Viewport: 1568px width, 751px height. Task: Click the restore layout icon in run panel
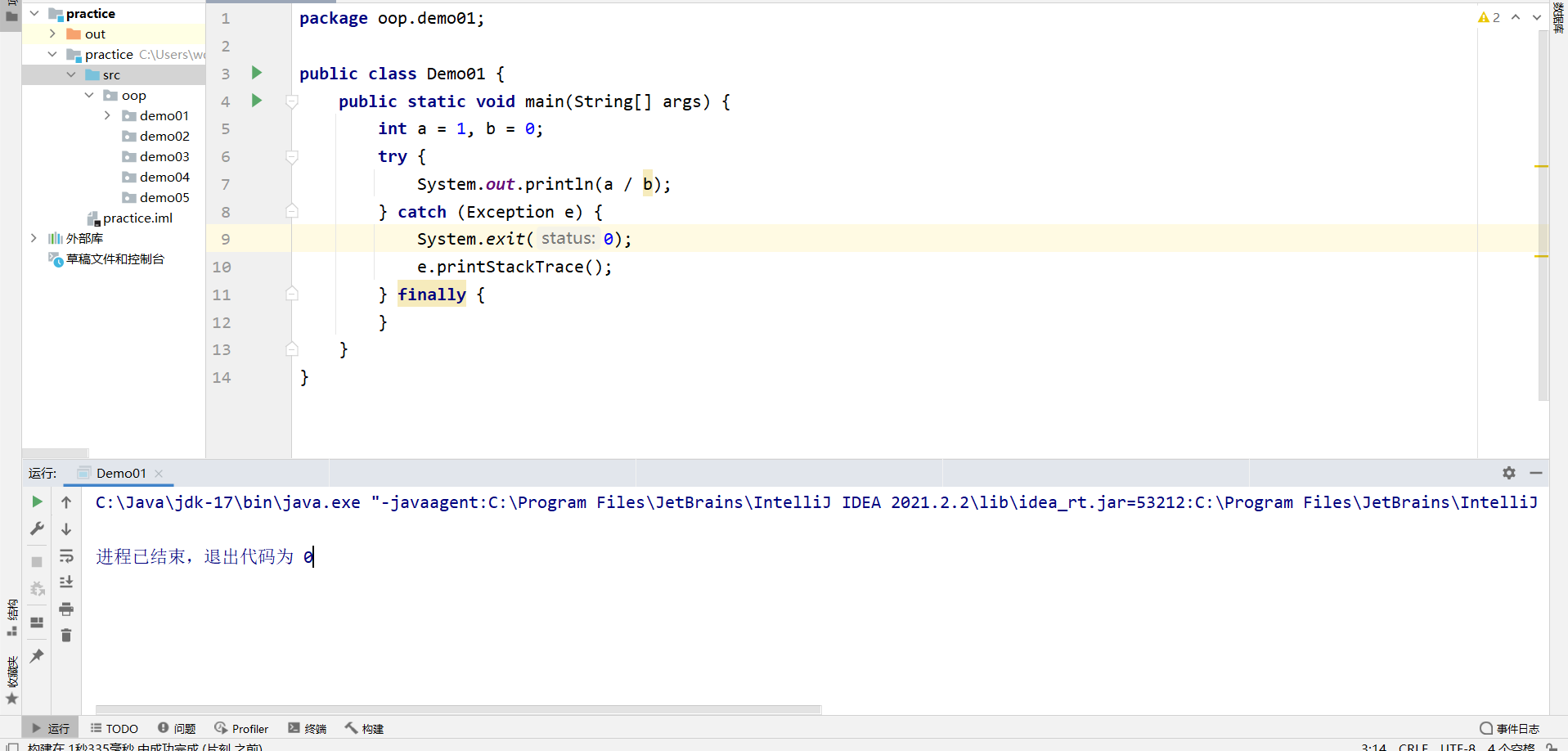(x=37, y=623)
